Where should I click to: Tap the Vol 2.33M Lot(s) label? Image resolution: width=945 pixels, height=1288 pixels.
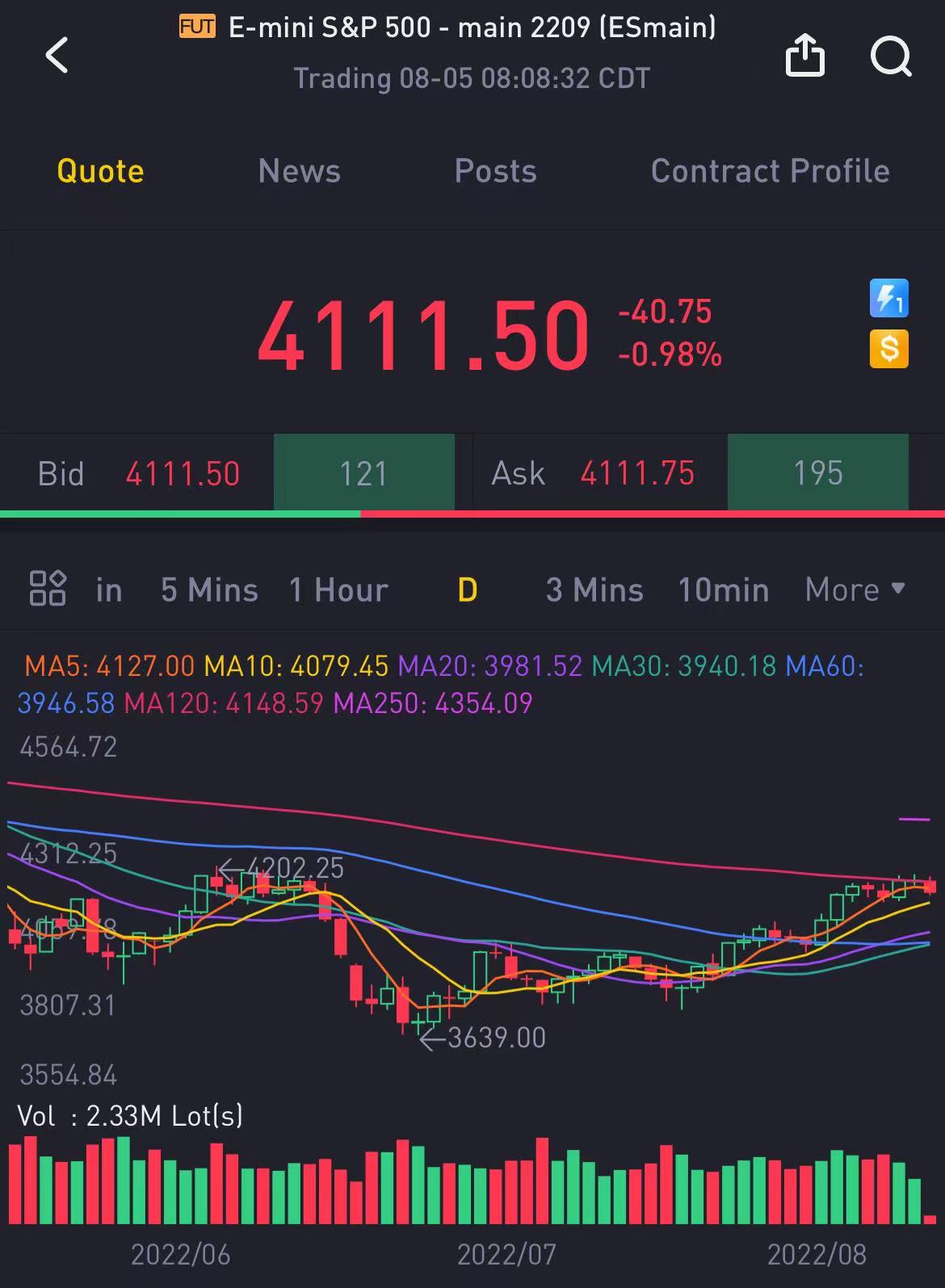(130, 1116)
